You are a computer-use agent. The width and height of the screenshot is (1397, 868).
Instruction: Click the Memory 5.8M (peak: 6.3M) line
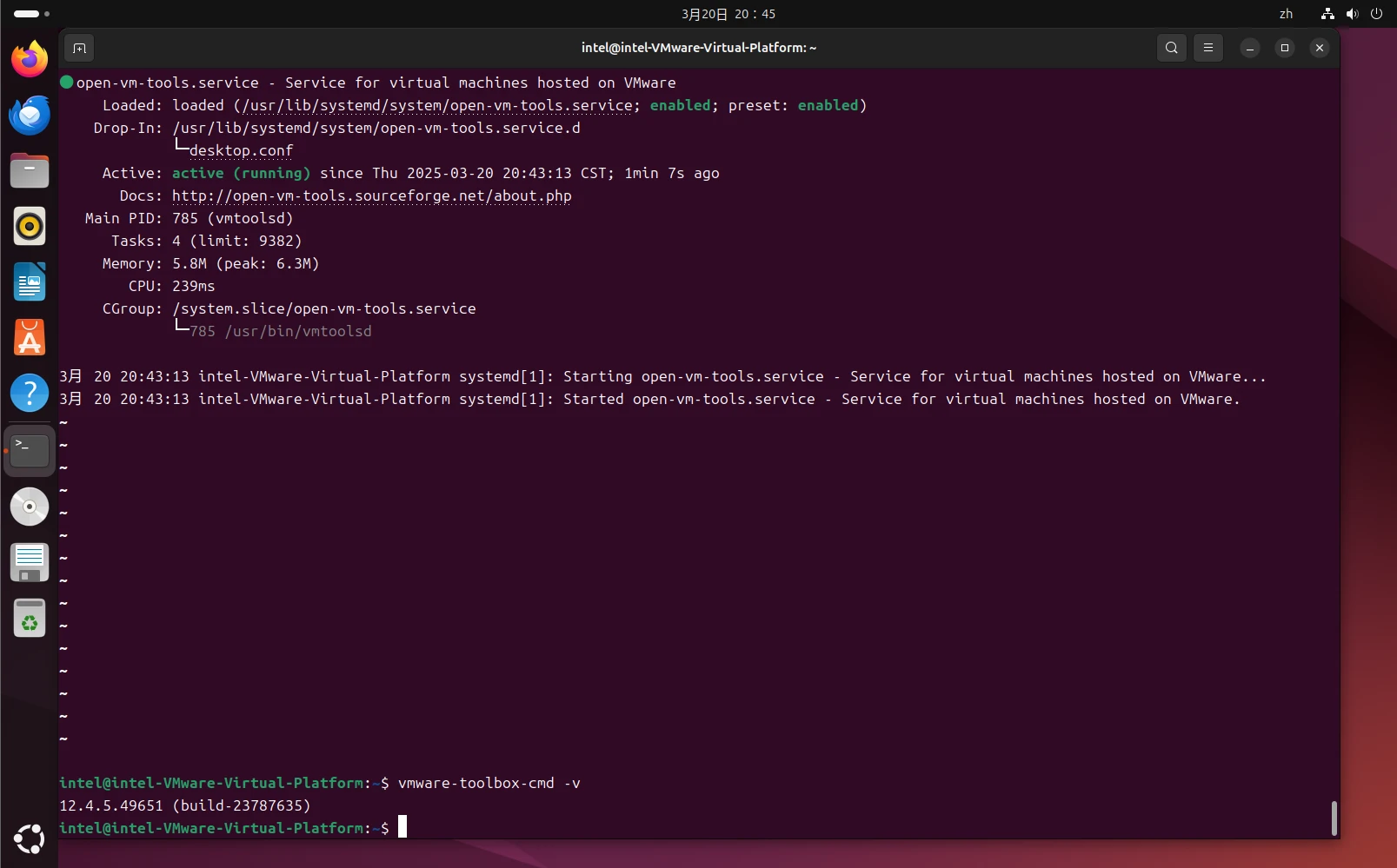coord(210,263)
